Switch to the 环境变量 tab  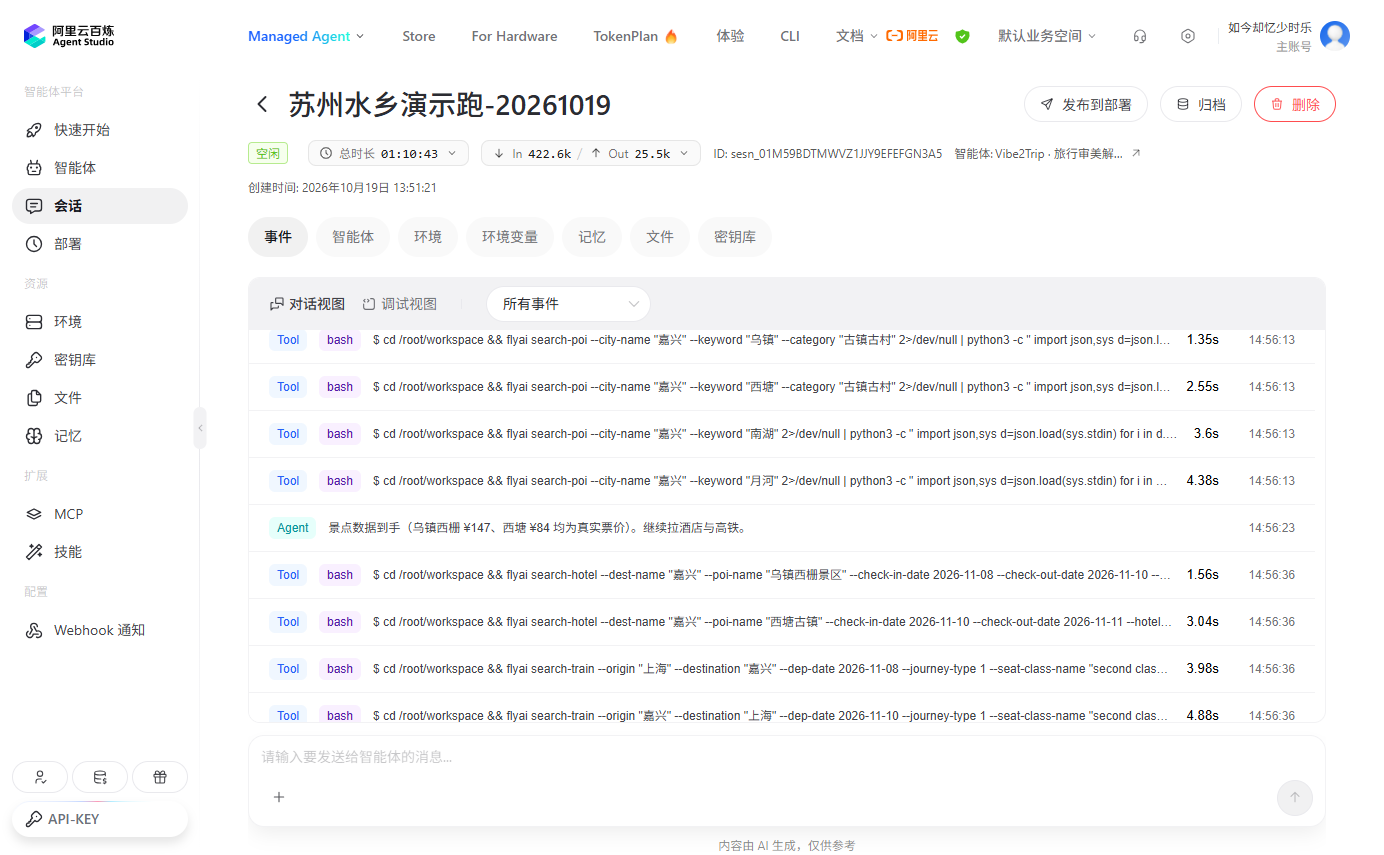[x=510, y=237]
